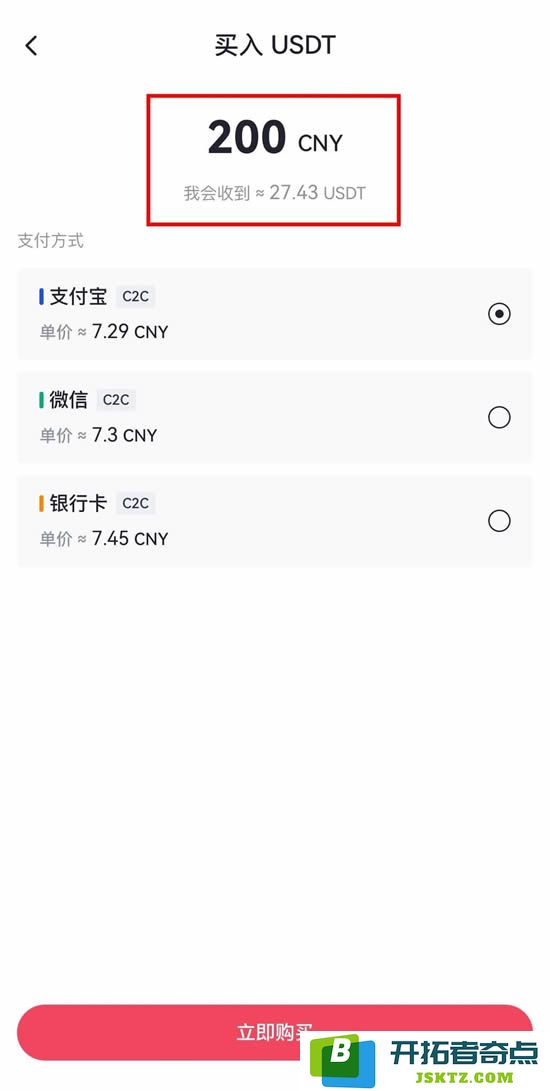
Task: Go back using the top-left arrow
Action: coord(31,46)
